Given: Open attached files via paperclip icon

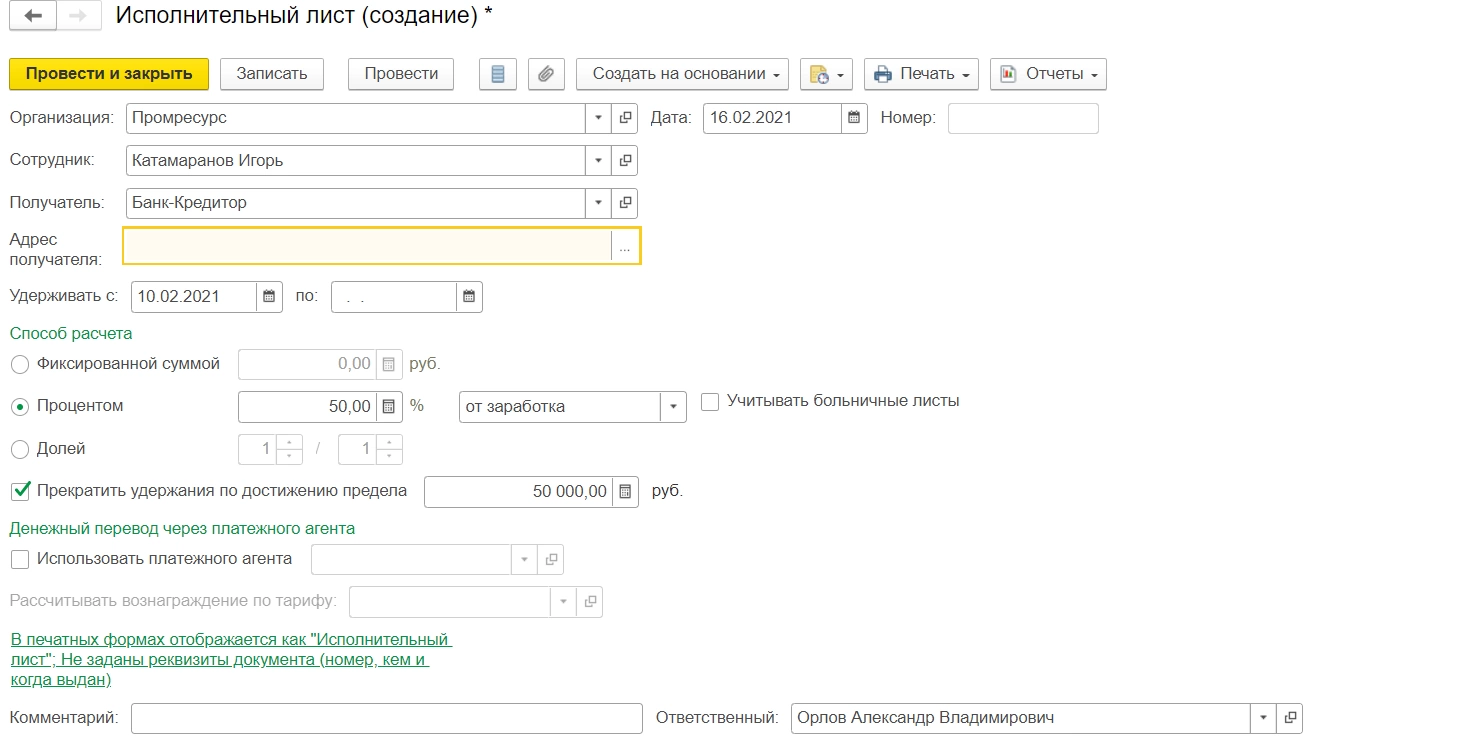Looking at the screenshot, I should (x=545, y=74).
